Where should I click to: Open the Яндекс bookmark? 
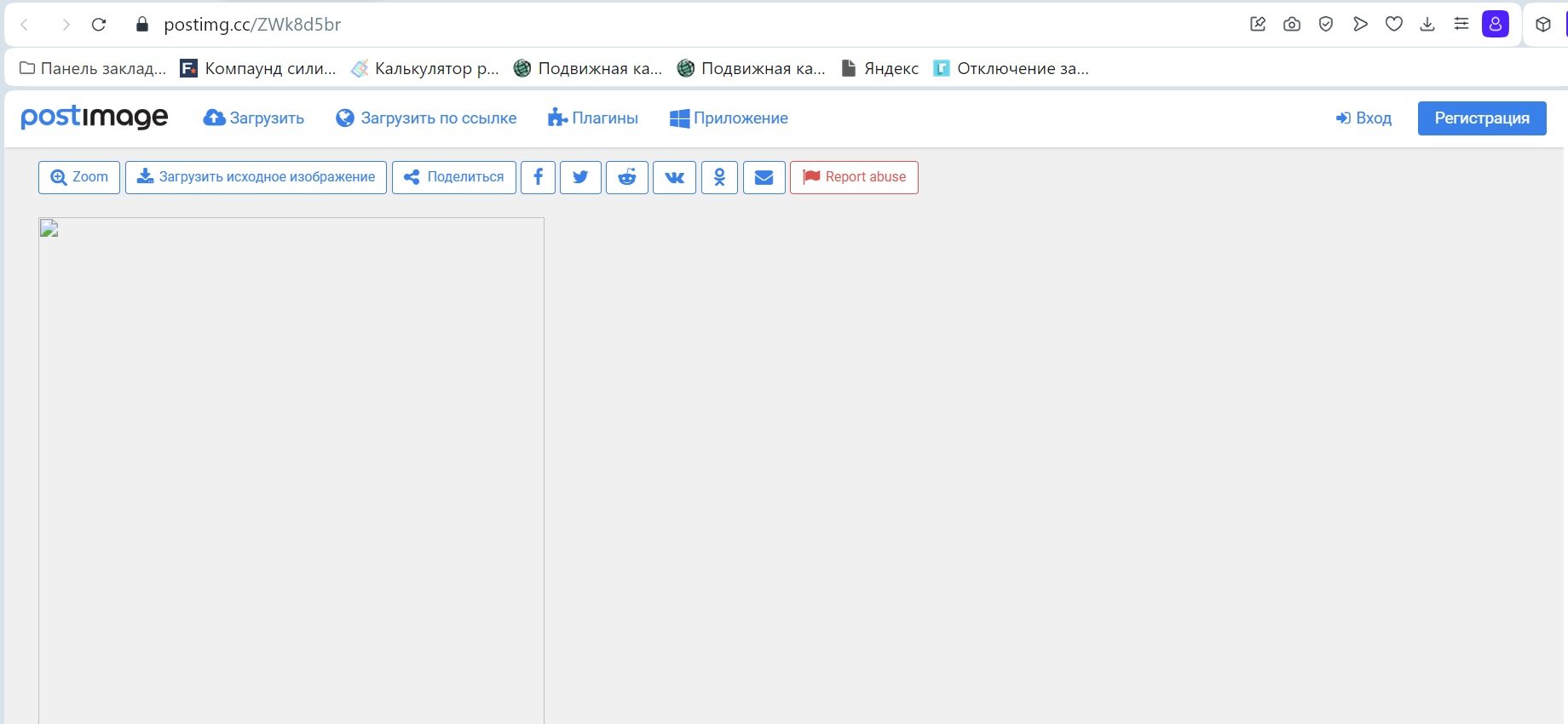click(x=879, y=68)
